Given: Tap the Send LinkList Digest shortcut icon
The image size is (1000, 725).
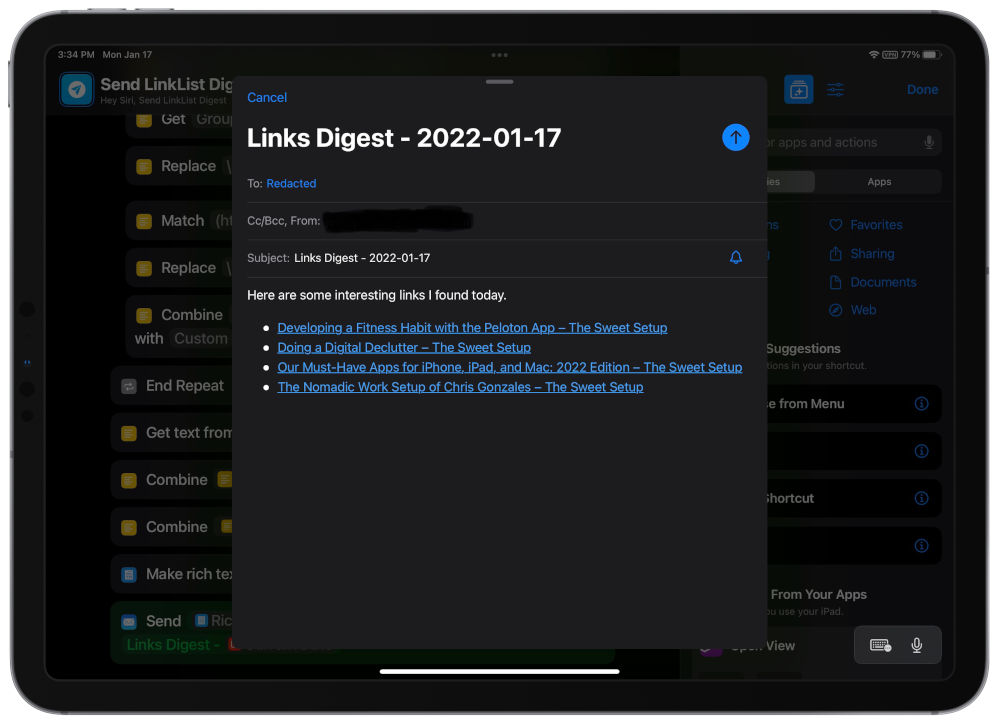Looking at the screenshot, I should coord(77,89).
